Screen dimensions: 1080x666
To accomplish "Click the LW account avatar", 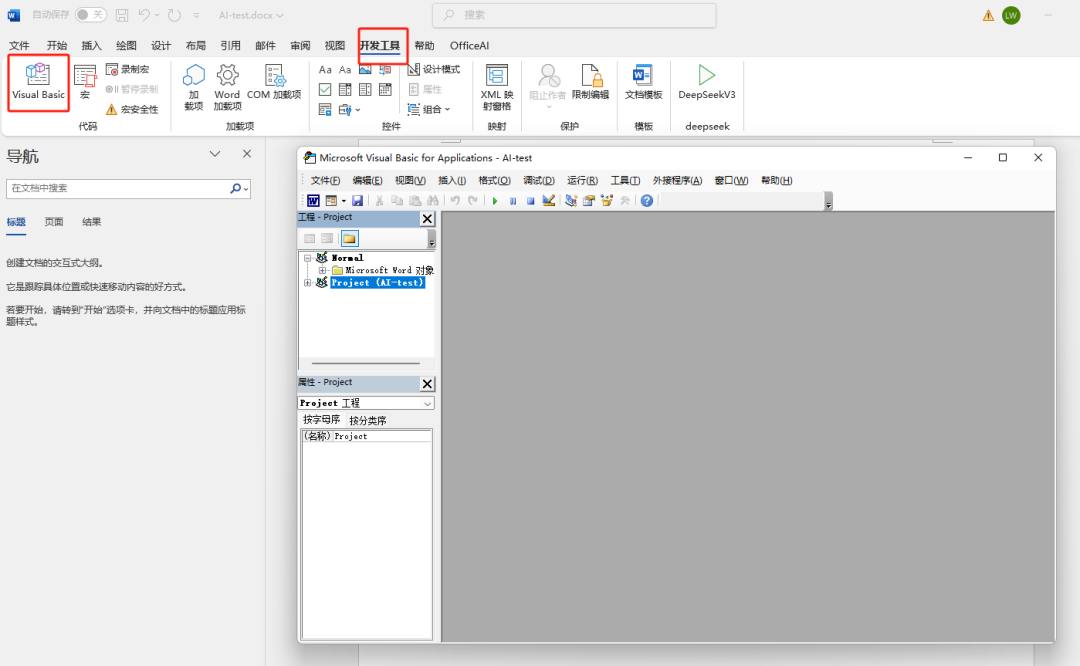I will [x=1011, y=15].
